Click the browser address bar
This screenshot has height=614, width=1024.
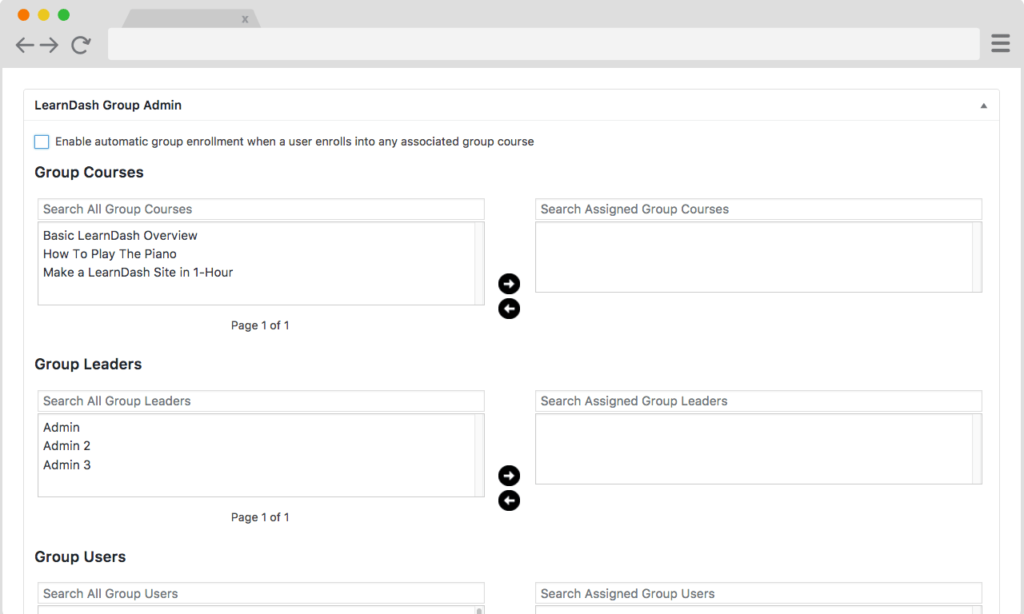pyautogui.click(x=543, y=44)
